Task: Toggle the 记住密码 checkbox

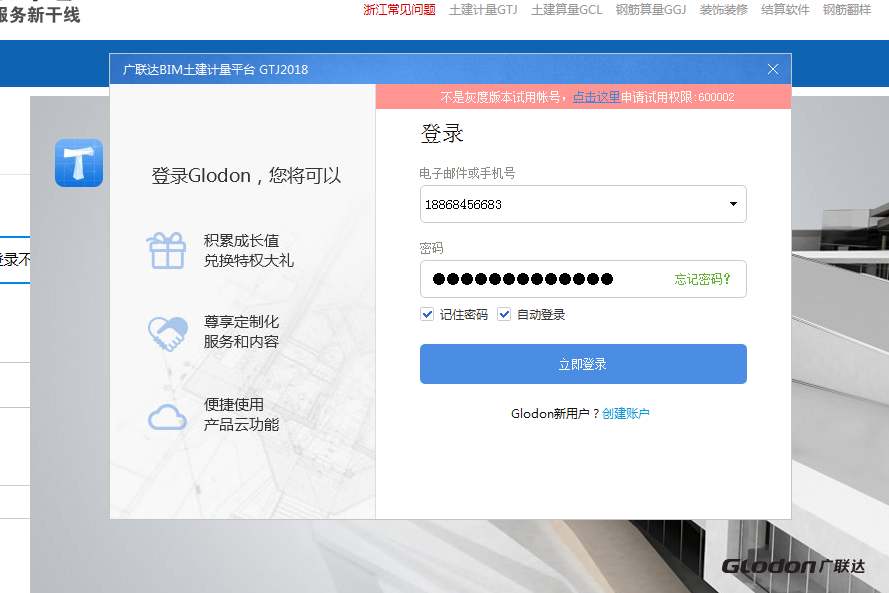Action: click(x=427, y=314)
